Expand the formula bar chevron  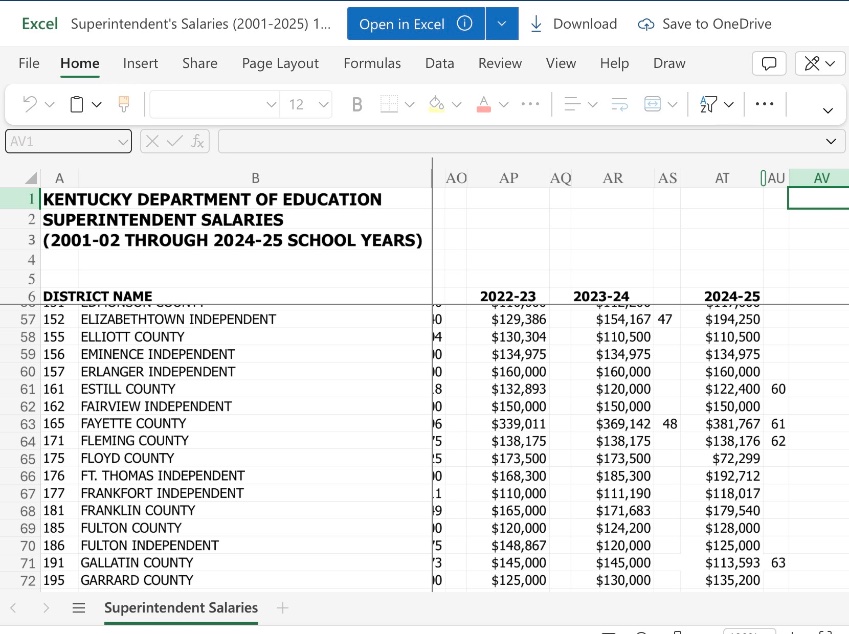pyautogui.click(x=831, y=141)
